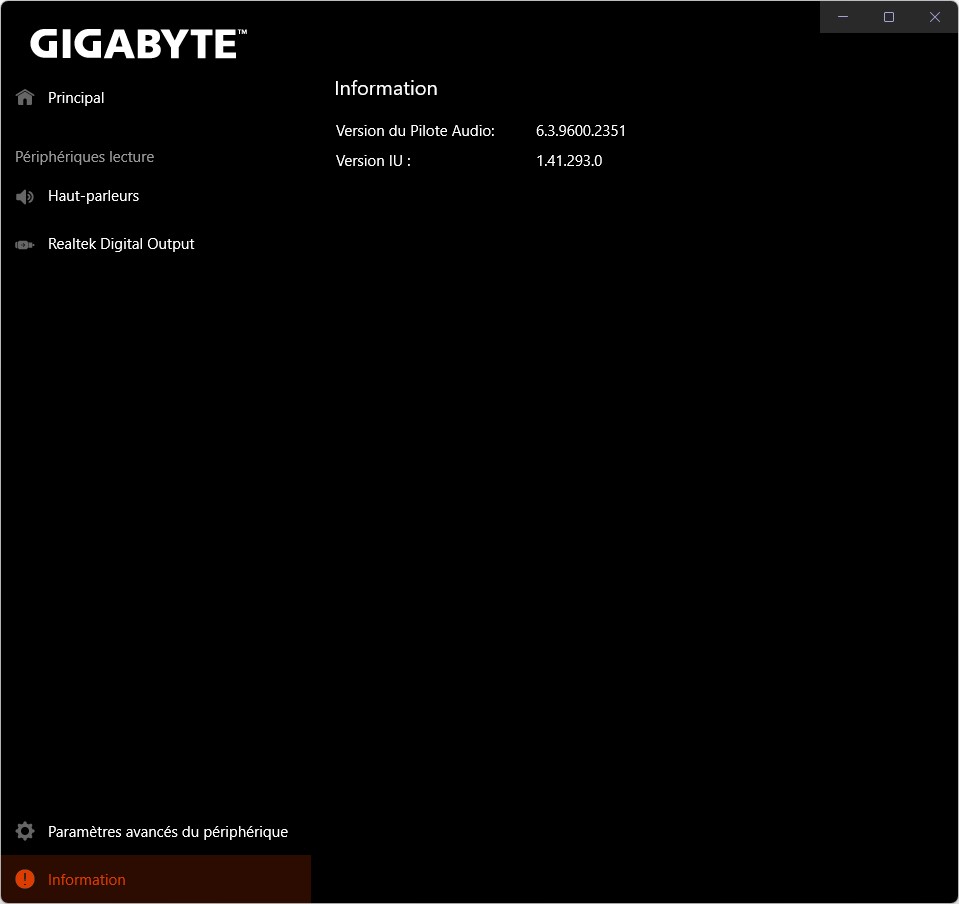Click the Version du Pilote Audio label

tap(415, 131)
